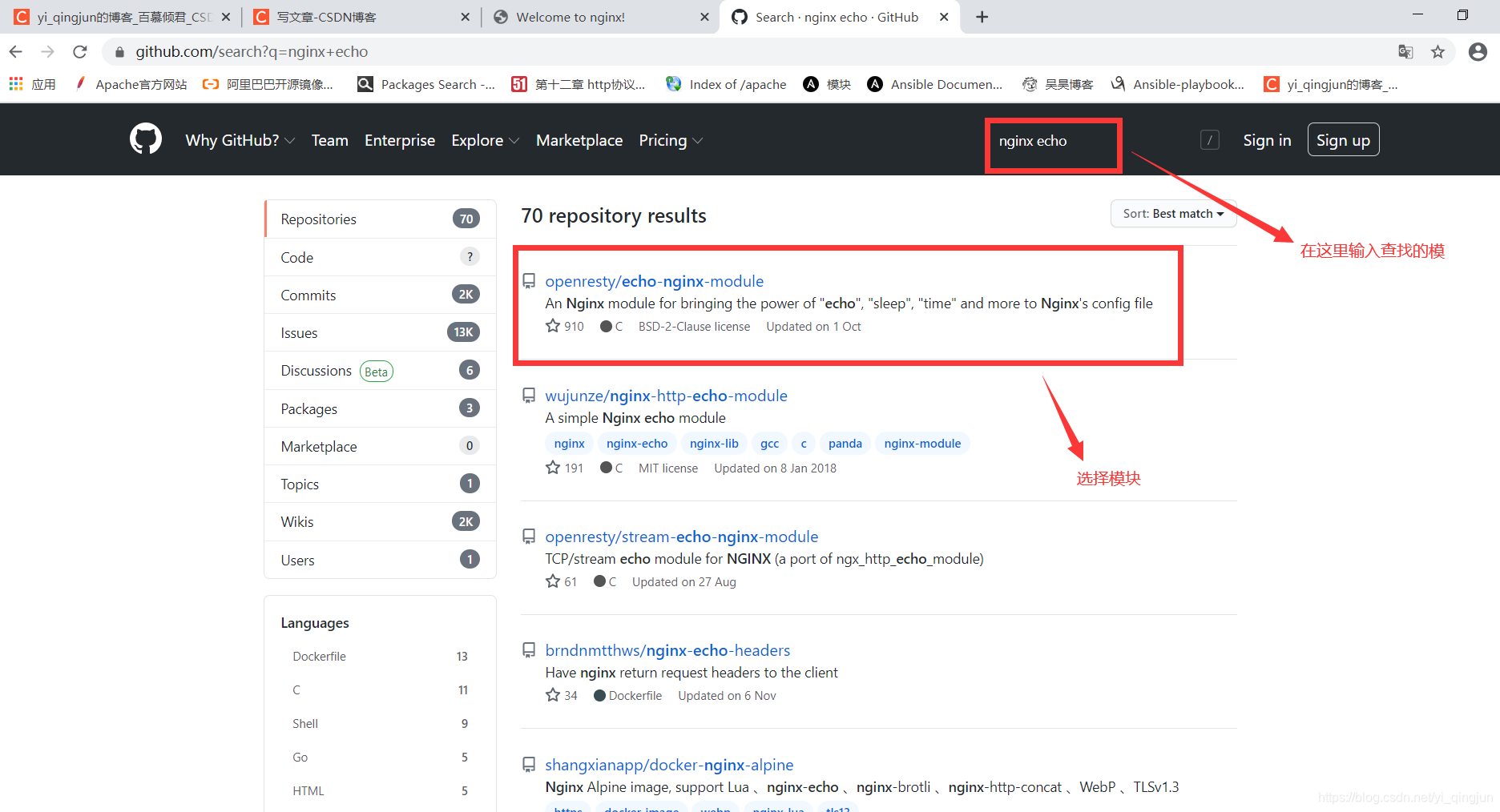Image resolution: width=1500 pixels, height=812 pixels.
Task: Filter results by Shell language
Action: [x=381, y=723]
